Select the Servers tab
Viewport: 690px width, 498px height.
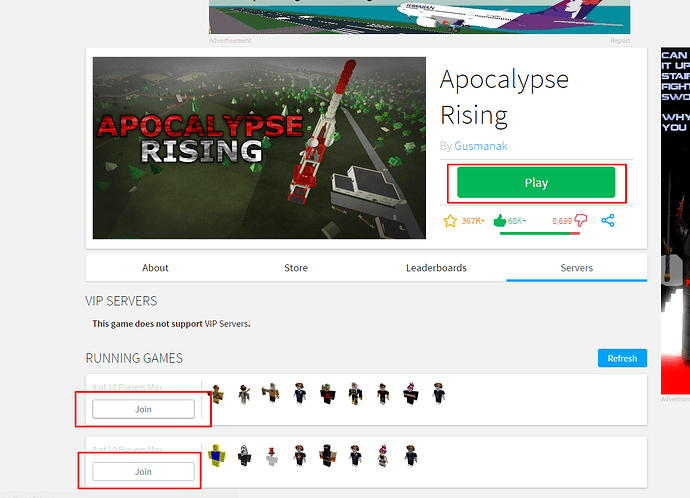point(576,267)
